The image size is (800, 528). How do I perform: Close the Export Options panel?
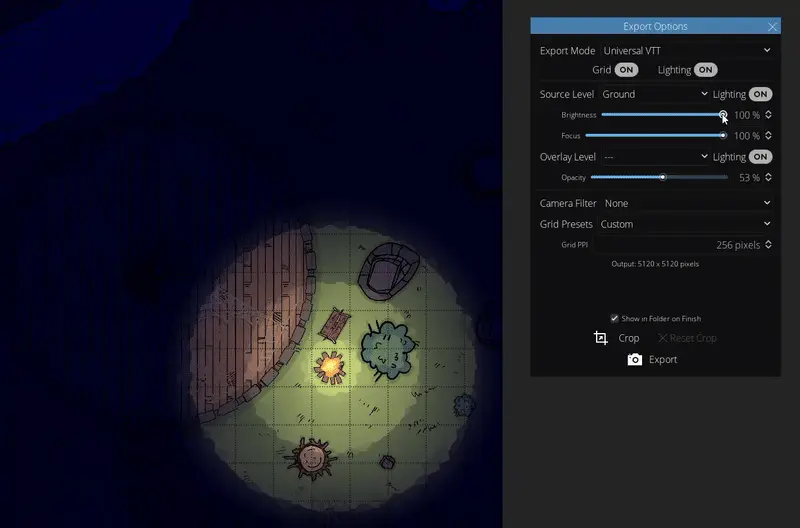(772, 26)
